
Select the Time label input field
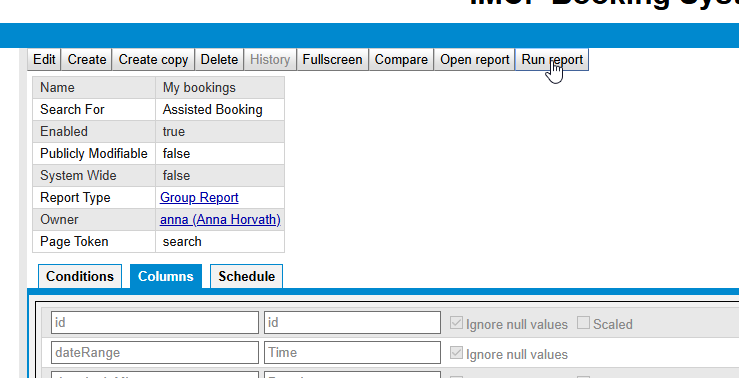tap(352, 353)
